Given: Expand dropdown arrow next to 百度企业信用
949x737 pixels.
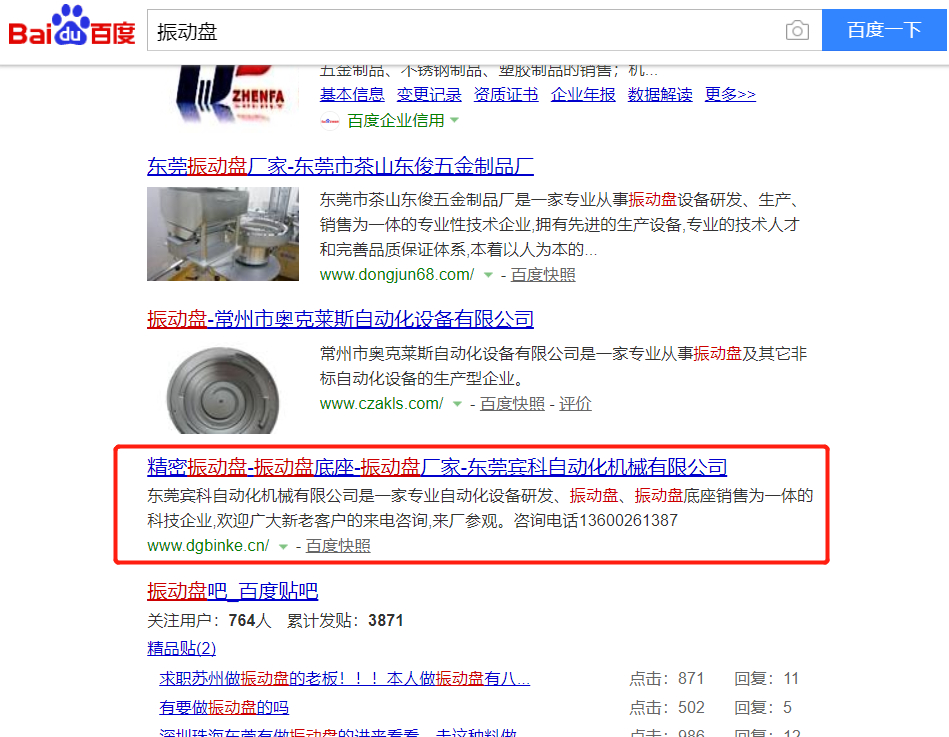Looking at the screenshot, I should pyautogui.click(x=455, y=120).
